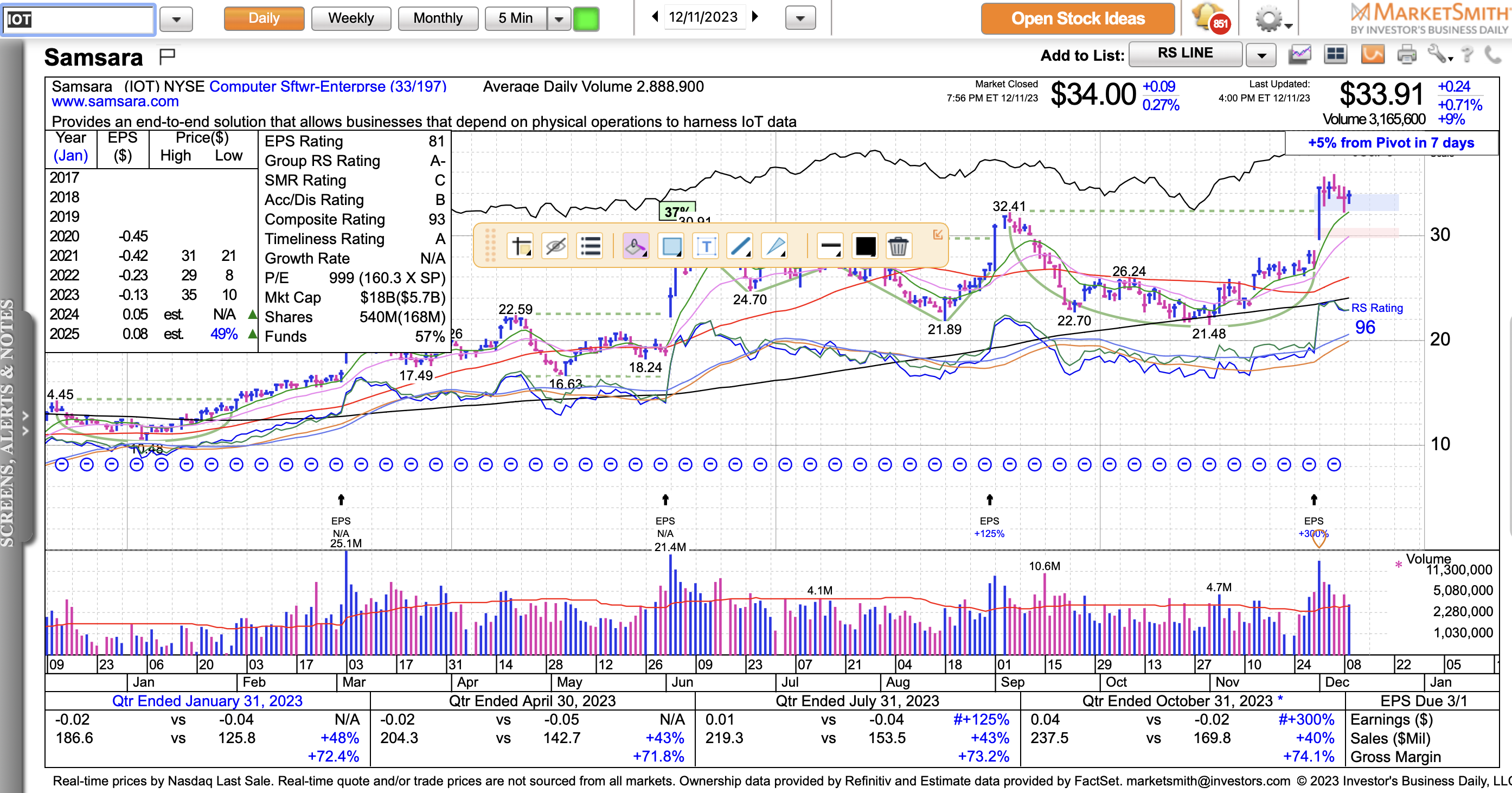Switch to the Weekly chart view
This screenshot has width=1512, height=793.
pos(350,18)
